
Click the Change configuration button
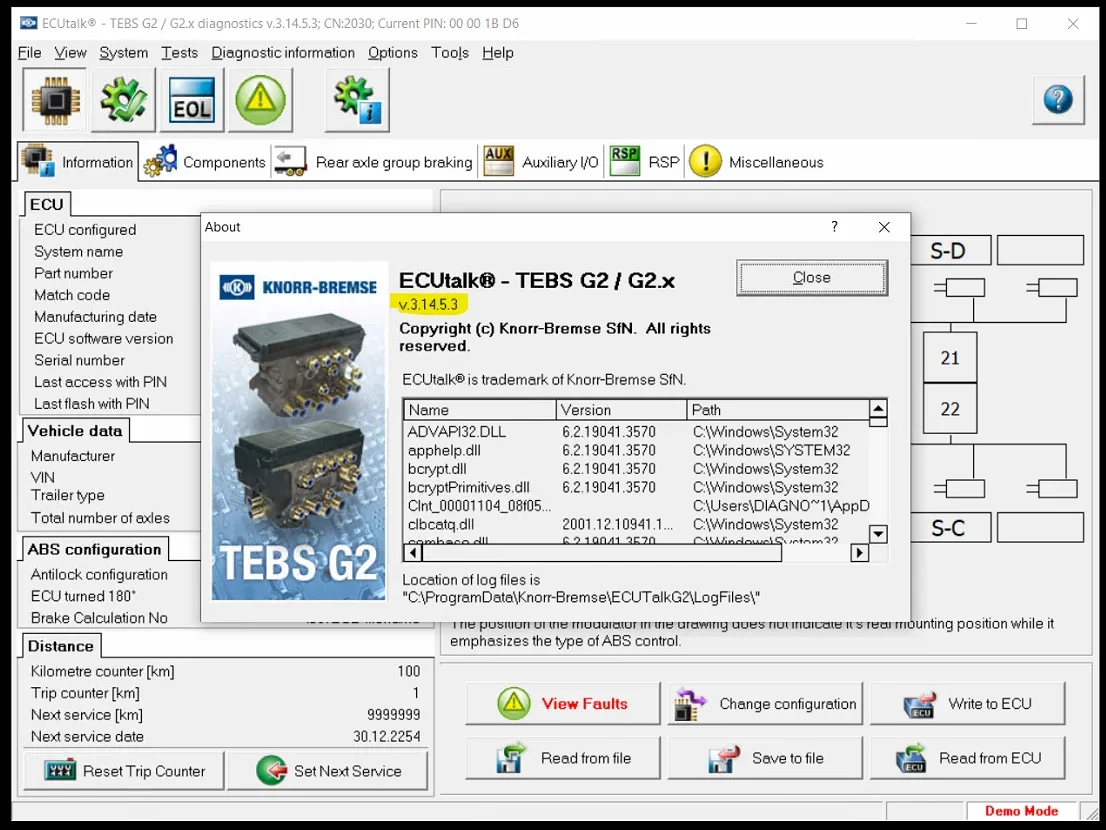765,704
